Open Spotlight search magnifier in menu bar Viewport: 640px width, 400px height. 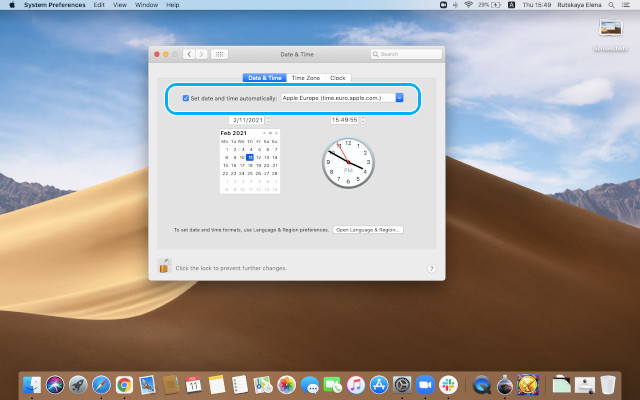611,5
